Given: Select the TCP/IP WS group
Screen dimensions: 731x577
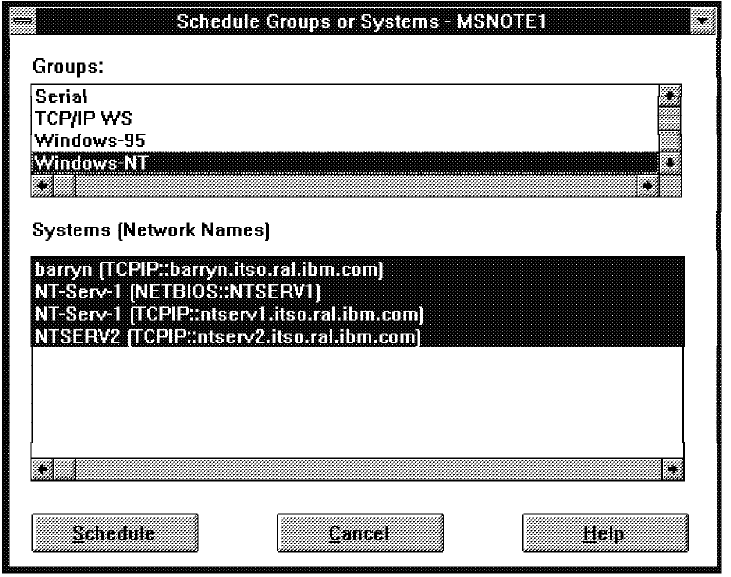Looking at the screenshot, I should tap(345, 118).
